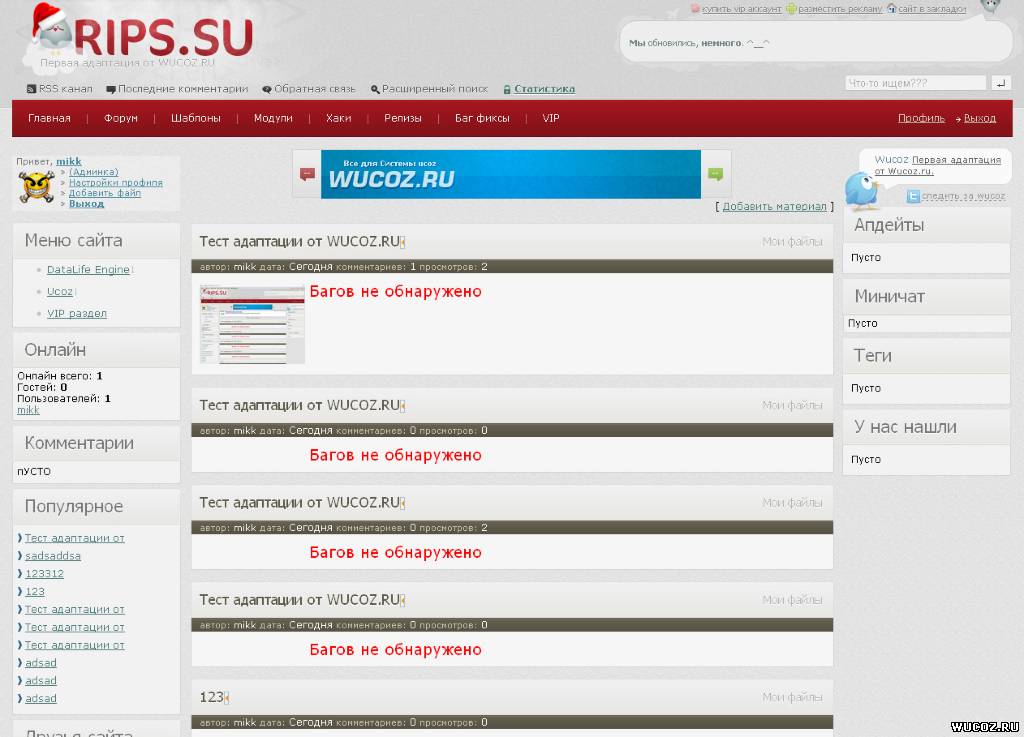The height and width of the screenshot is (737, 1024).
Task: Click the Добавить материал link
Action: [775, 206]
